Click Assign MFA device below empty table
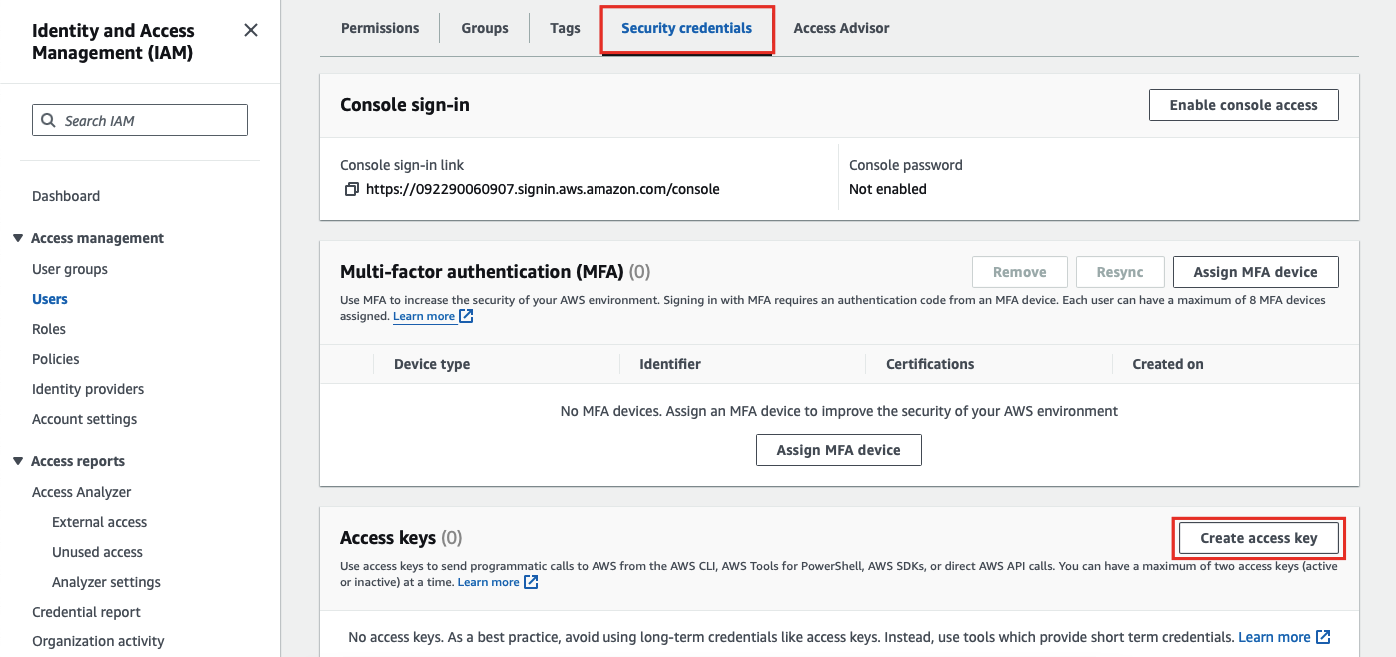Image resolution: width=1396 pixels, height=657 pixels. pyautogui.click(x=839, y=450)
